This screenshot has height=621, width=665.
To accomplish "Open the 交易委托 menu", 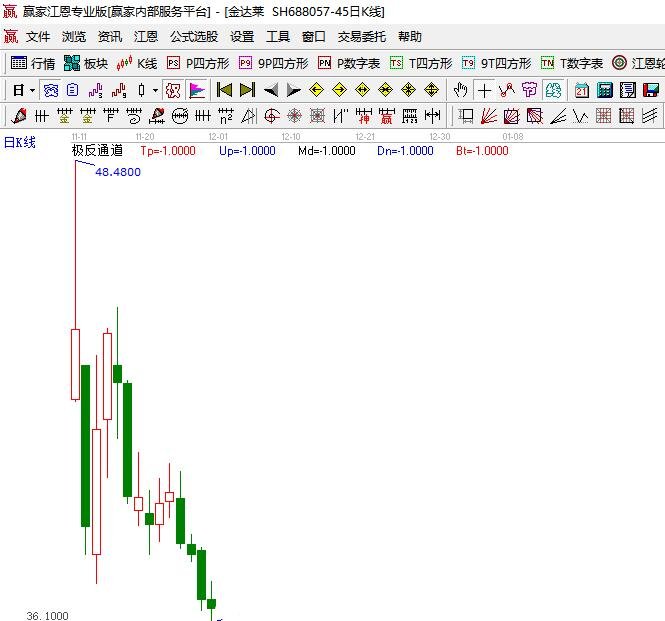I will [x=362, y=36].
